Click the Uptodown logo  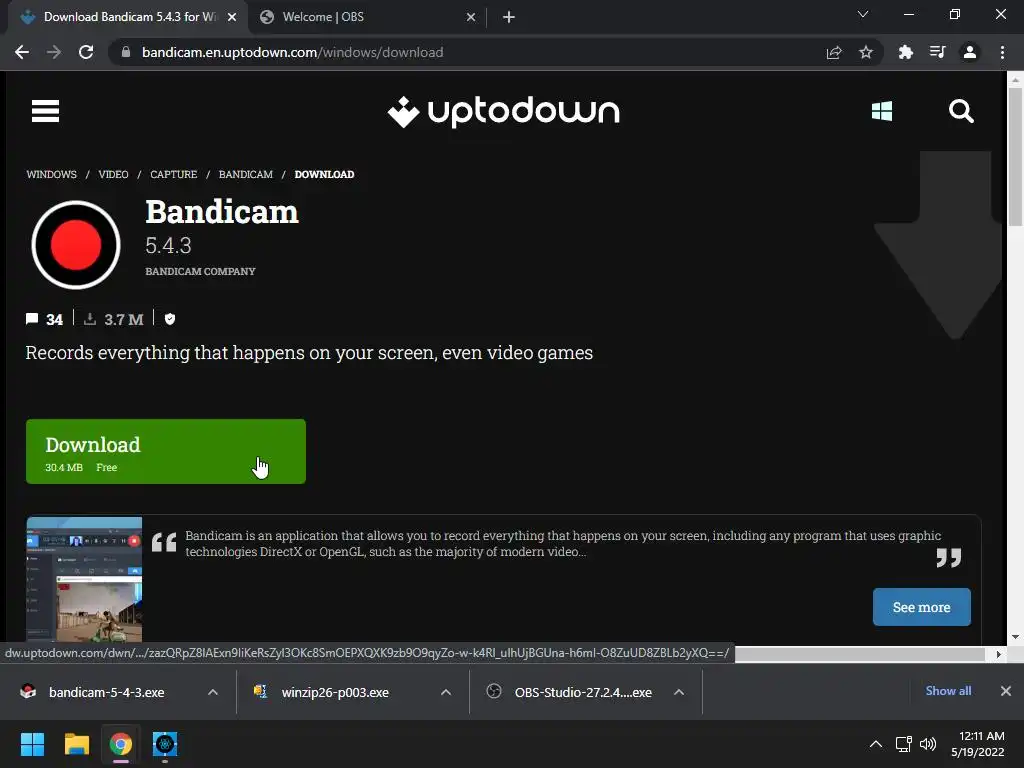[x=504, y=112]
